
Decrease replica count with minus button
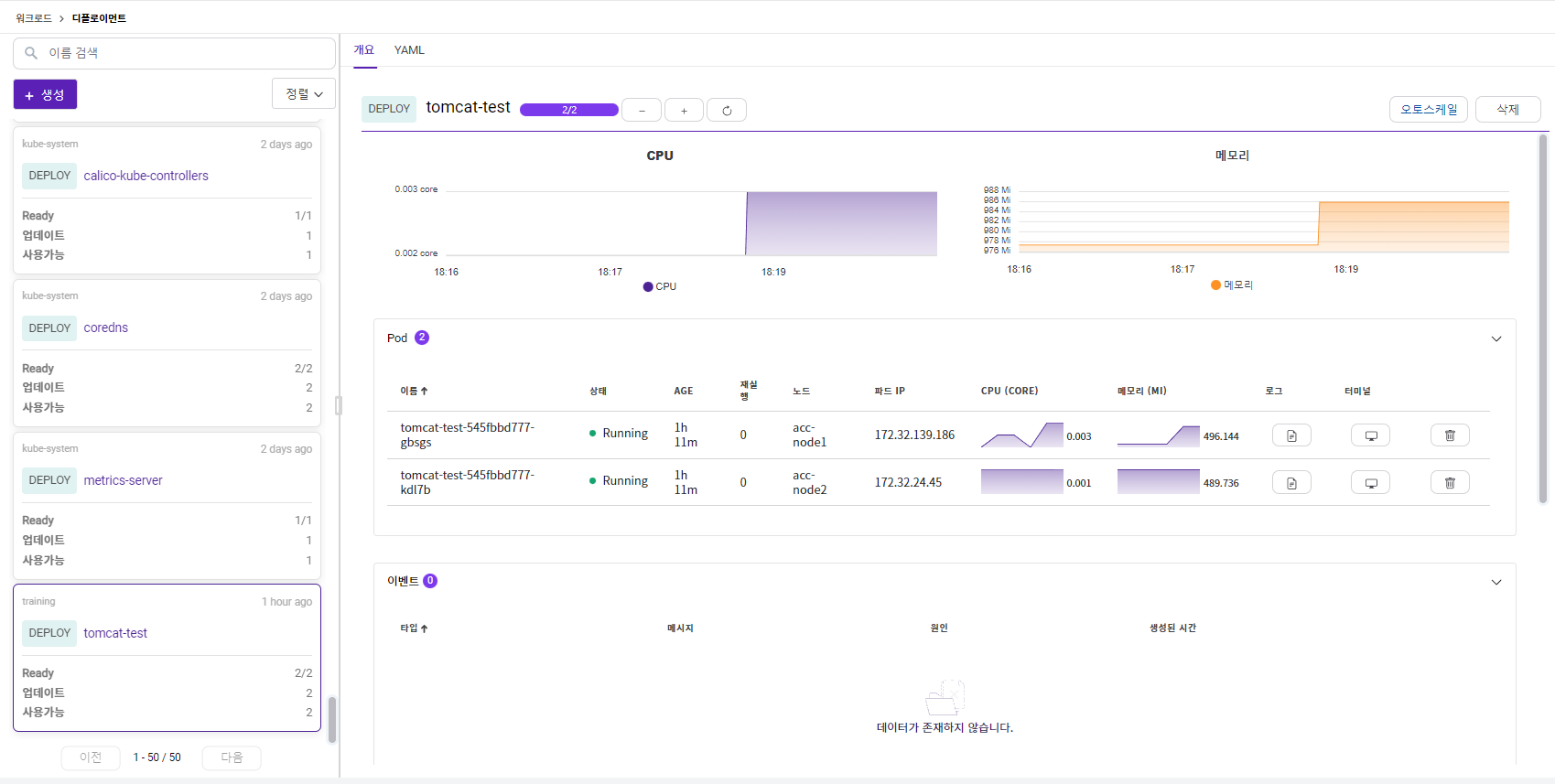(643, 111)
